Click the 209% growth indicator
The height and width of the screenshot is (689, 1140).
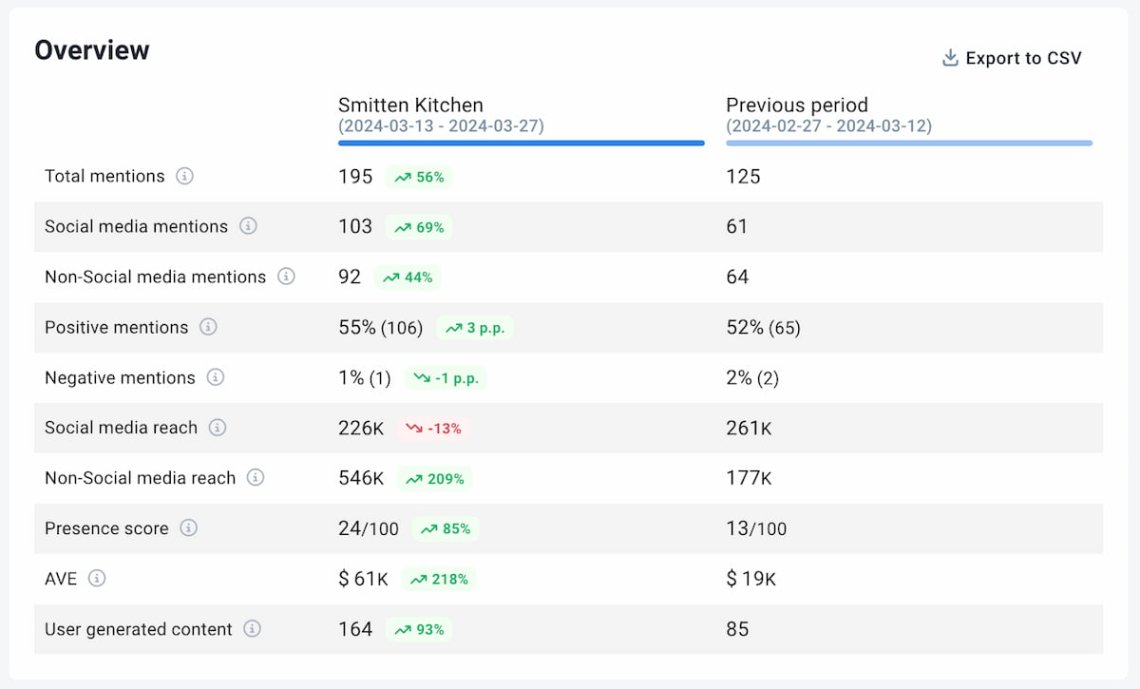coord(437,479)
